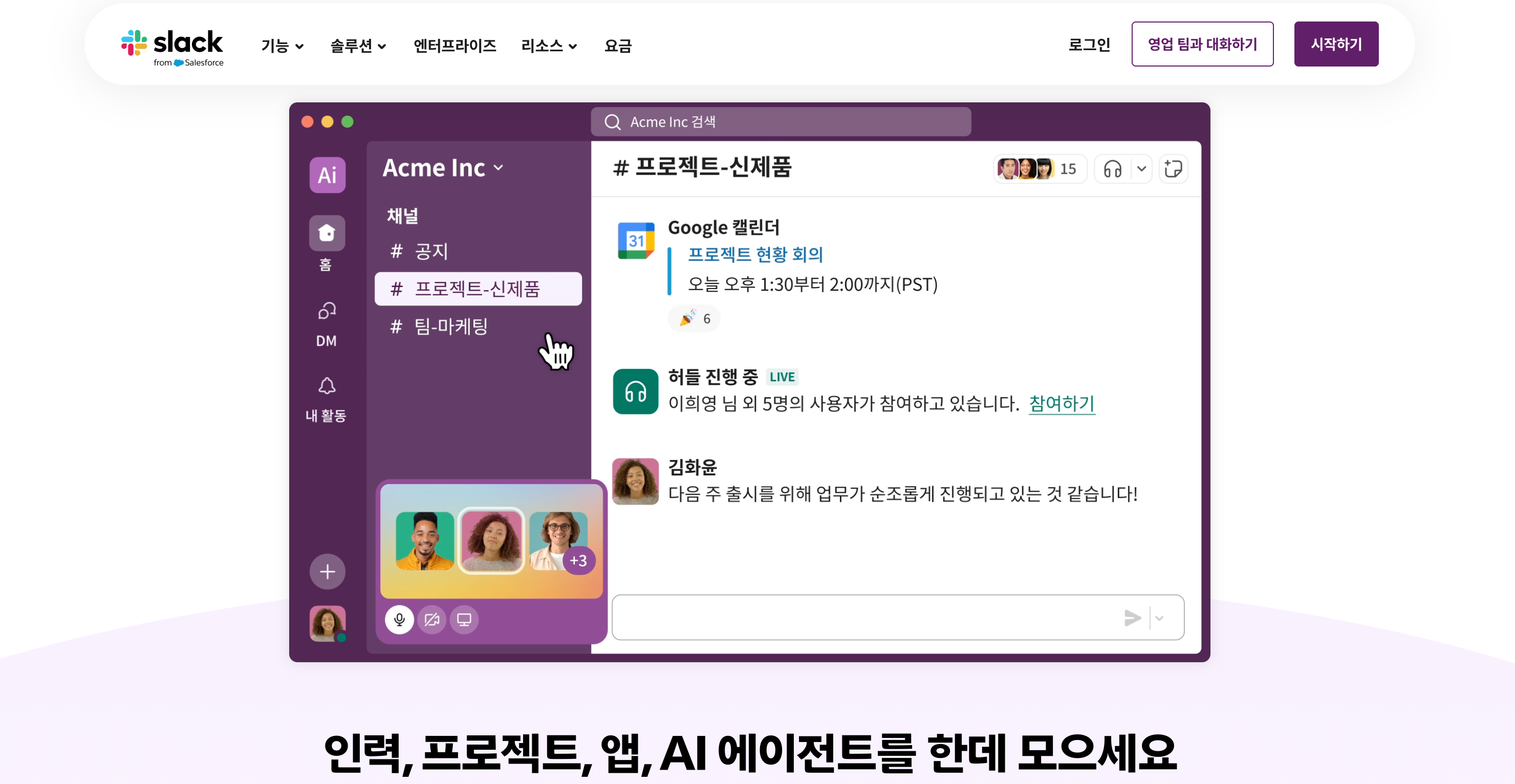This screenshot has width=1515, height=784.
Task: Open the send options chevron beside the send button
Action: [x=1160, y=618]
